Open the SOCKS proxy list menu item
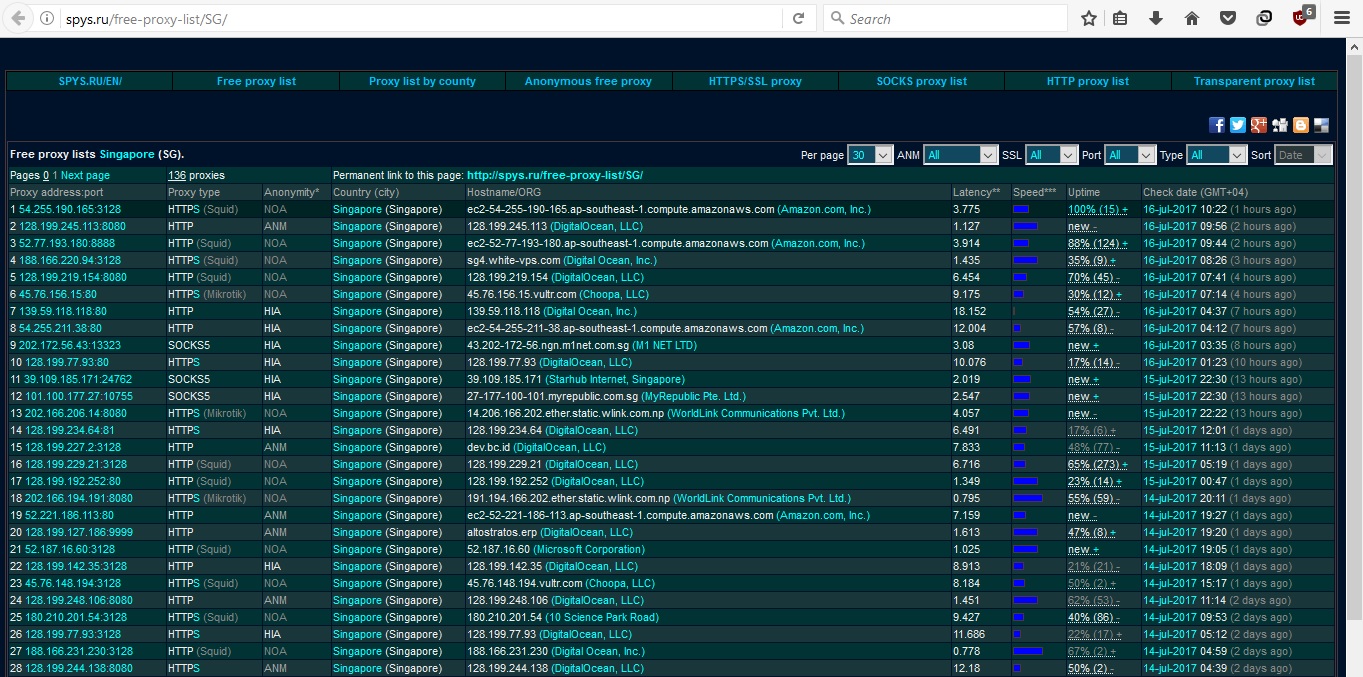 (x=921, y=81)
